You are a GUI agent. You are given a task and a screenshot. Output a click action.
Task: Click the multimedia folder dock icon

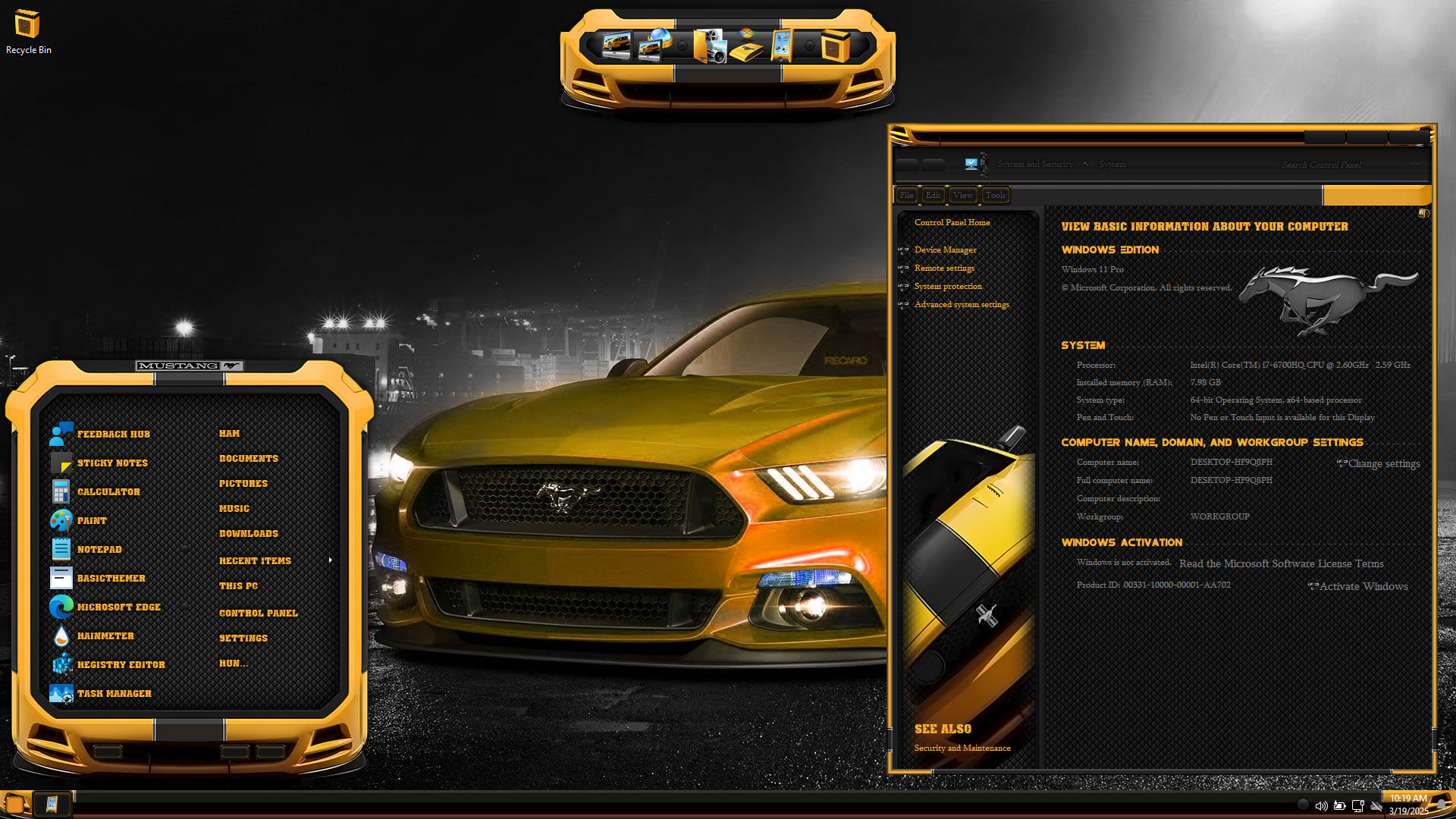(711, 45)
